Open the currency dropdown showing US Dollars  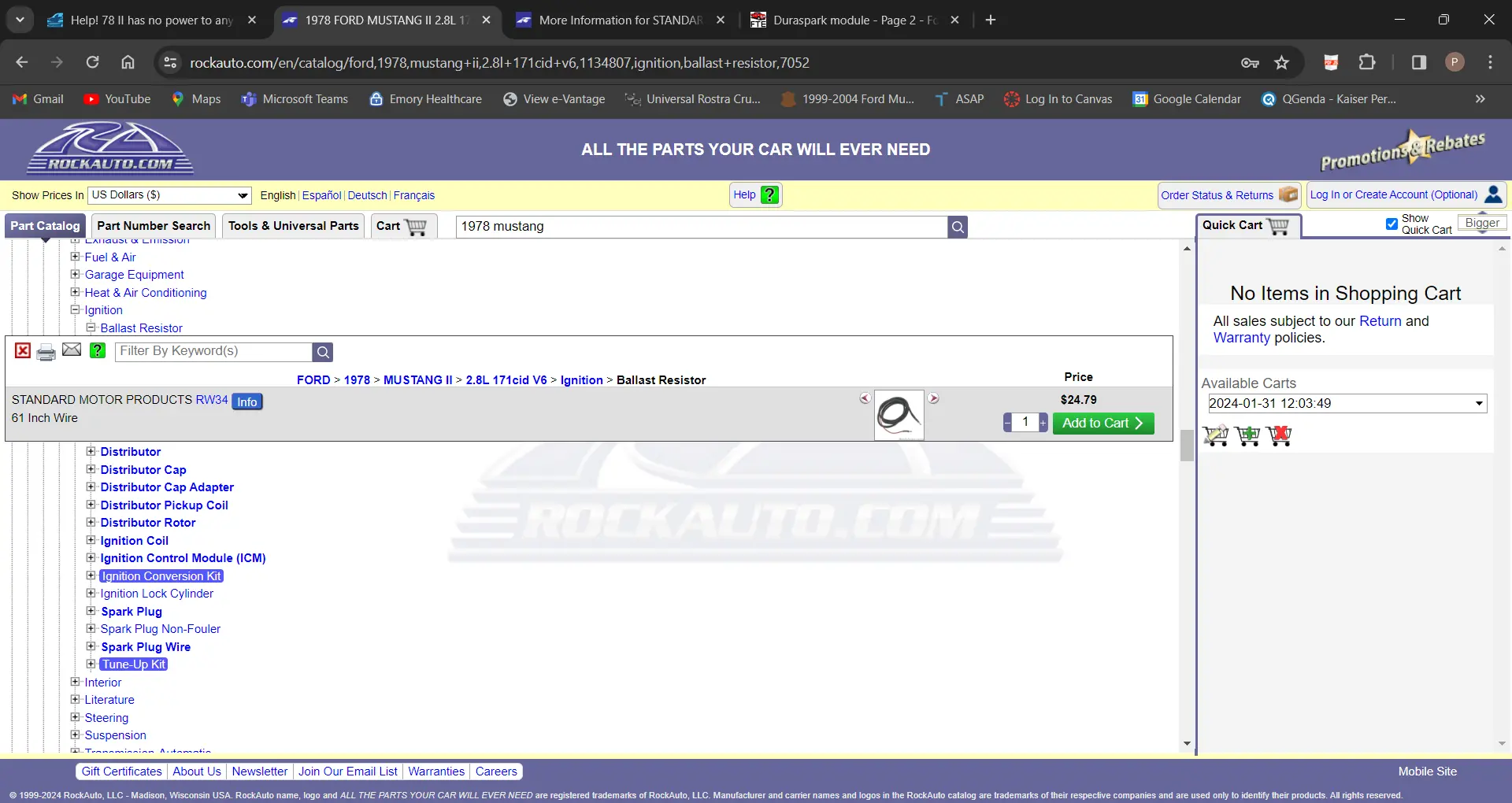169,195
